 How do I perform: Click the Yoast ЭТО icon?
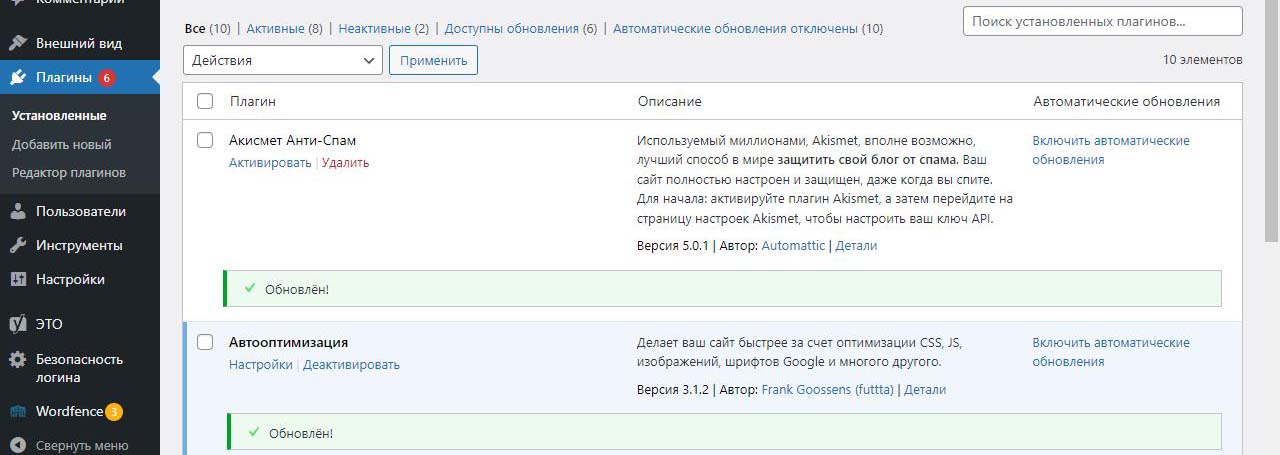click(x=18, y=325)
